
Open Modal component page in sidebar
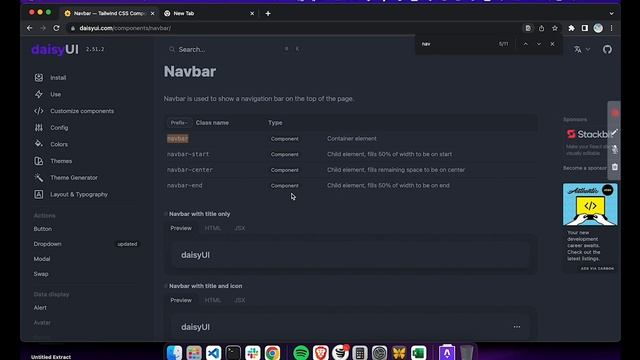click(42, 259)
